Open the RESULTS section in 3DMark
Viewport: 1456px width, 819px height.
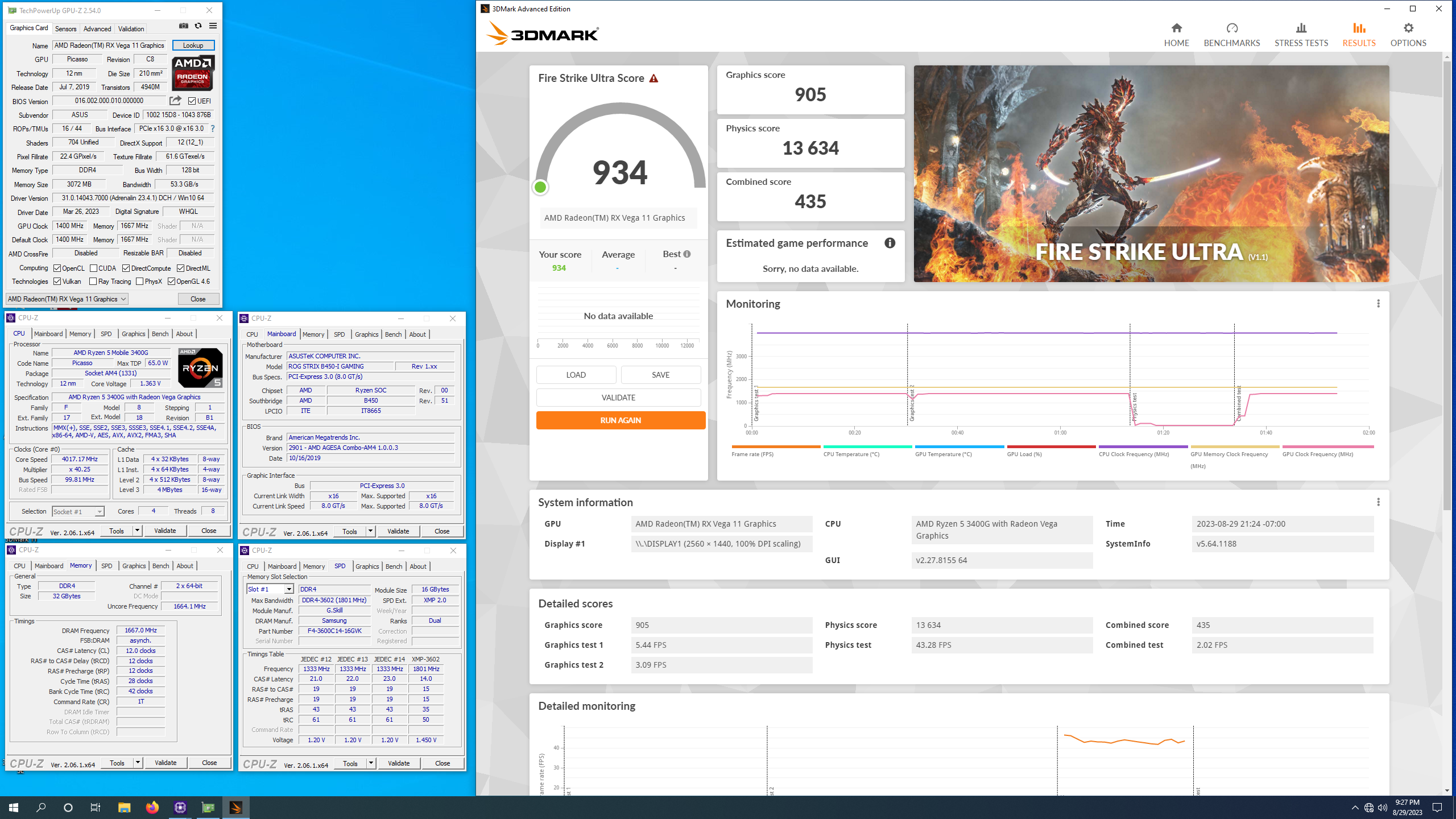(x=1359, y=35)
